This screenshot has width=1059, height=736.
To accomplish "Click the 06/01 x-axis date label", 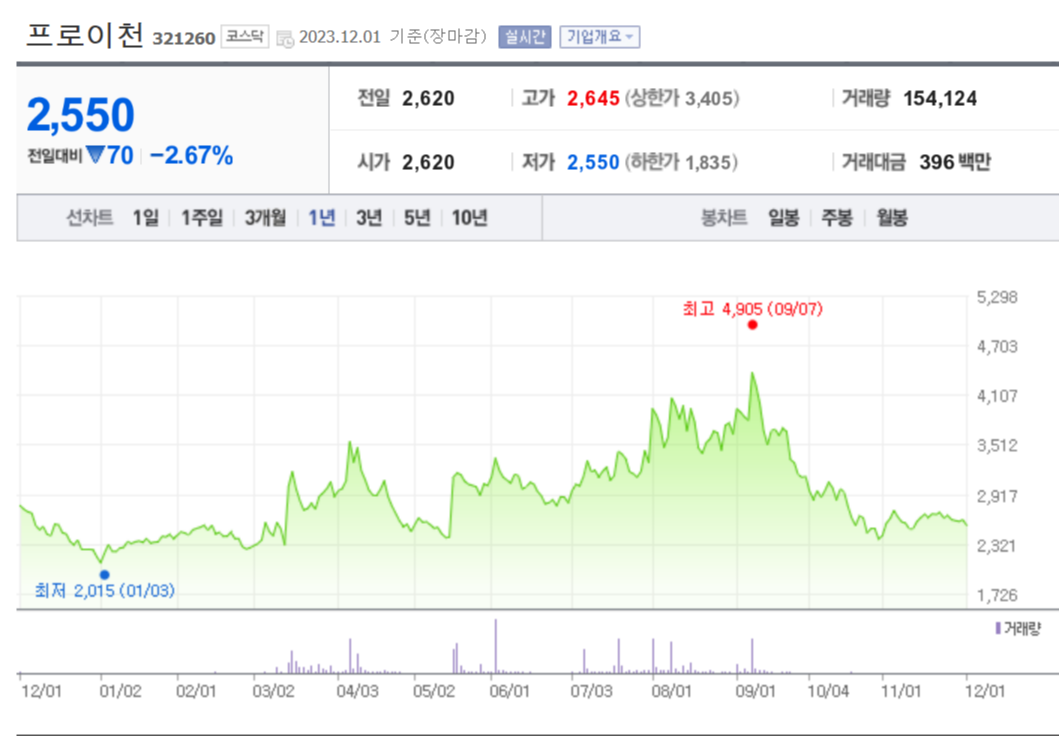I will tap(509, 691).
